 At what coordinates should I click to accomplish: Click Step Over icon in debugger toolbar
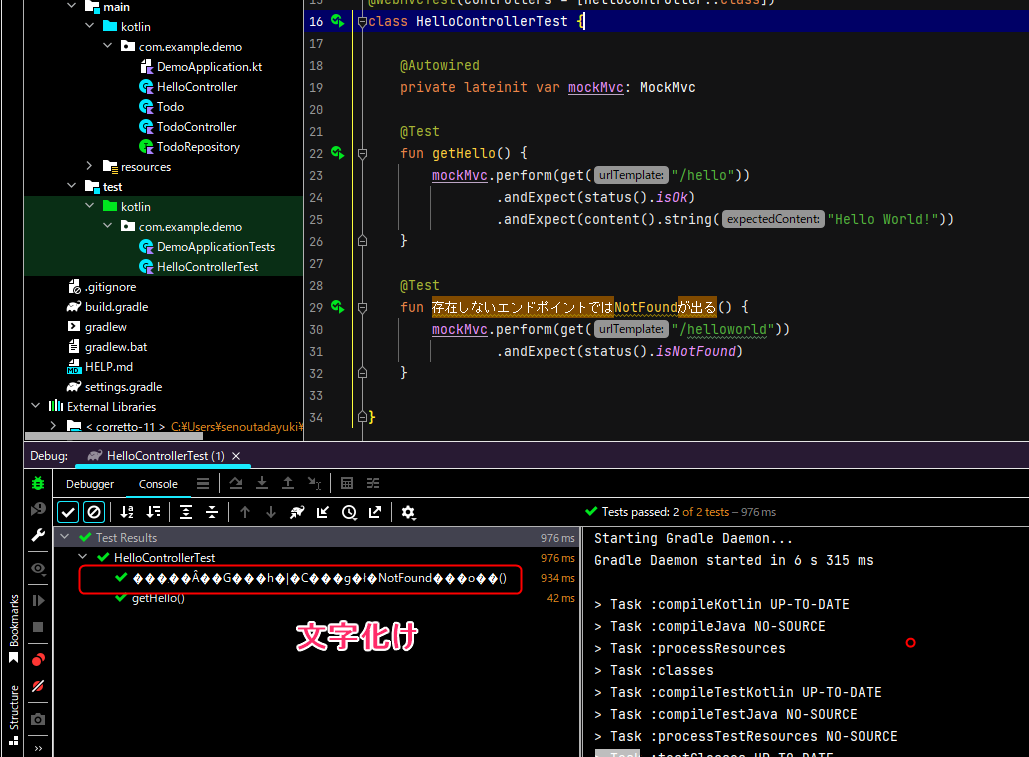tap(236, 483)
